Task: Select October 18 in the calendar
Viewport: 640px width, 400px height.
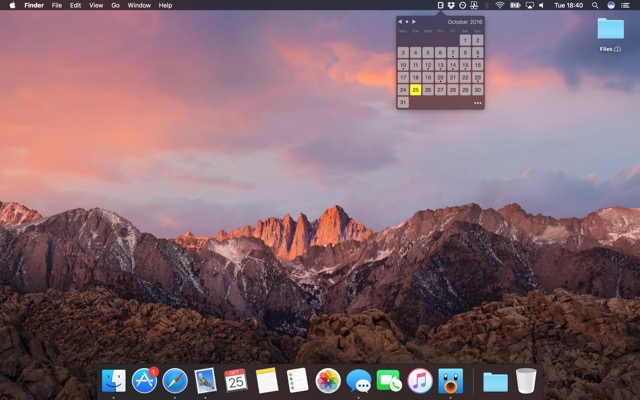Action: (x=416, y=78)
